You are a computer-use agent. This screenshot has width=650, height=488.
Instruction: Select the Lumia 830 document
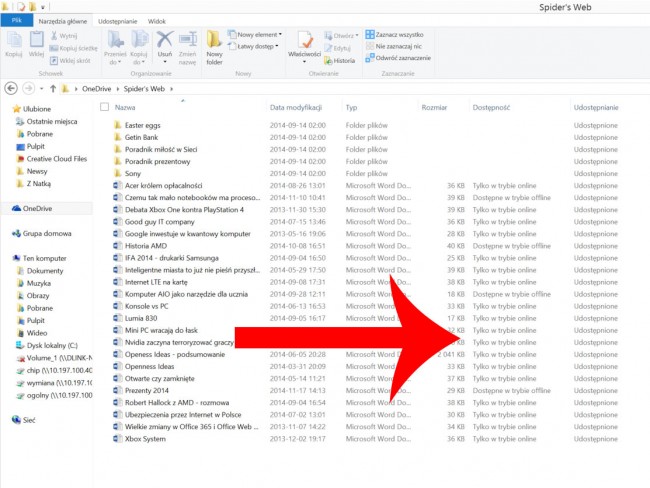pos(135,318)
